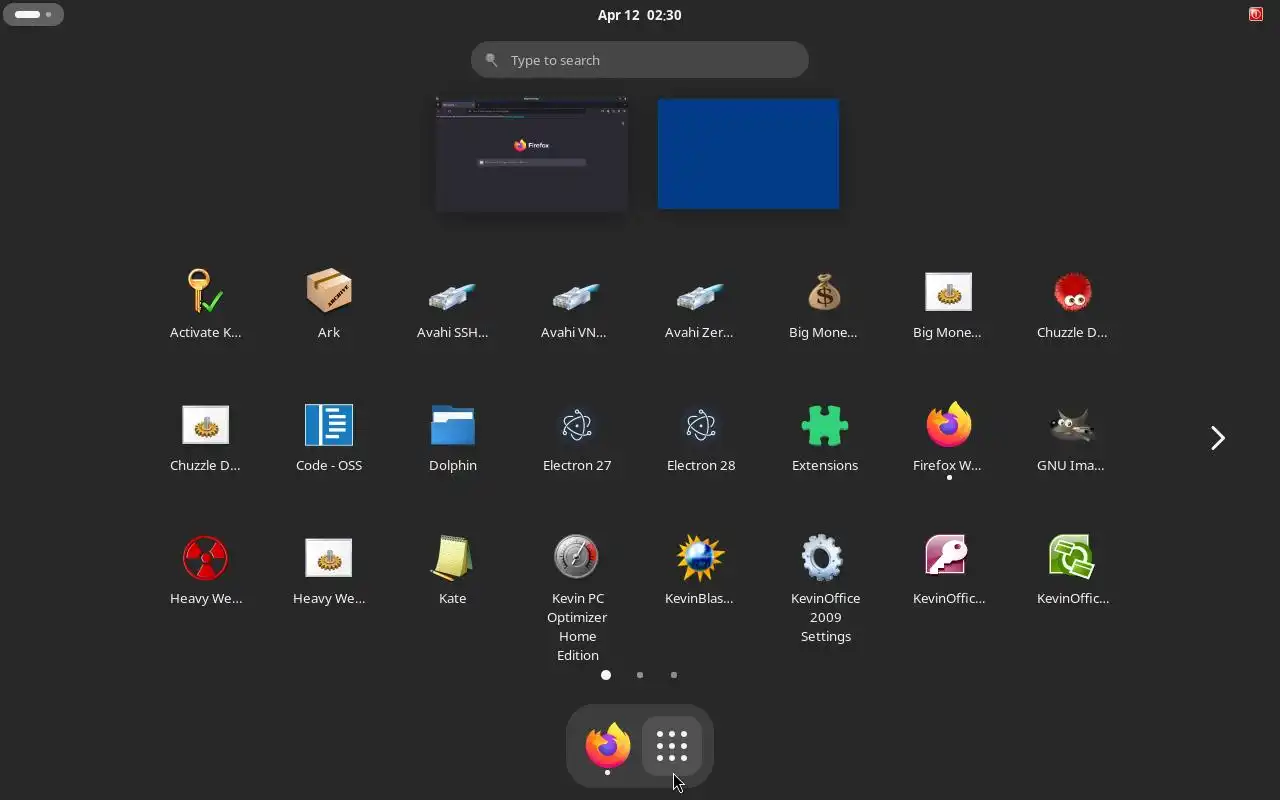Switch to the blue empty workspace thumbnail

[748, 154]
